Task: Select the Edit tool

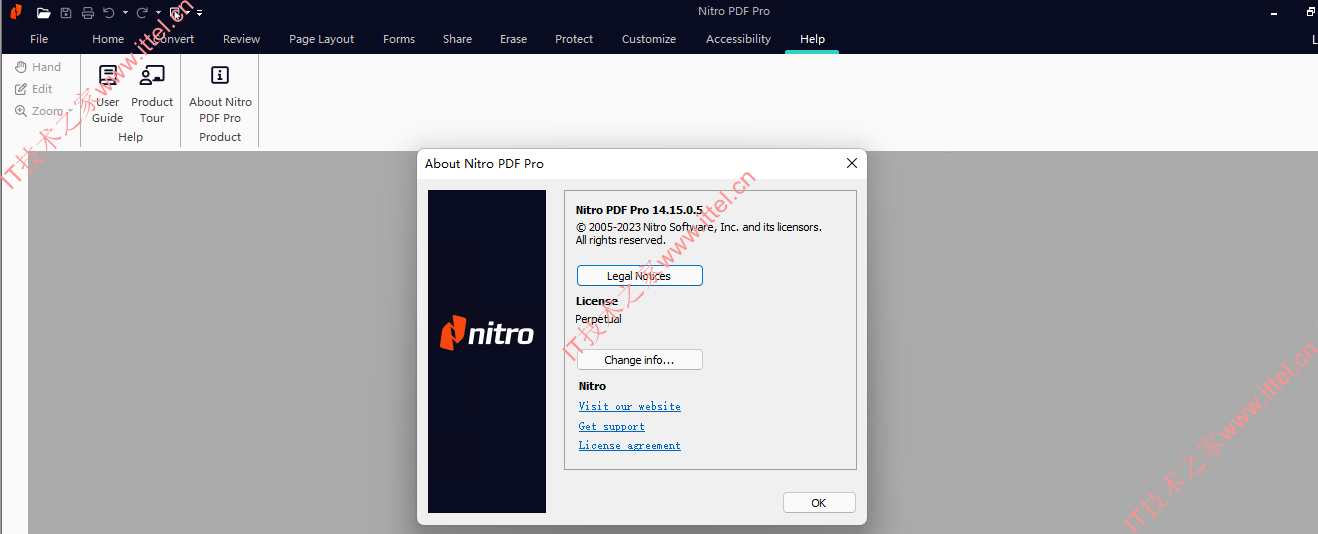Action: pyautogui.click(x=33, y=89)
